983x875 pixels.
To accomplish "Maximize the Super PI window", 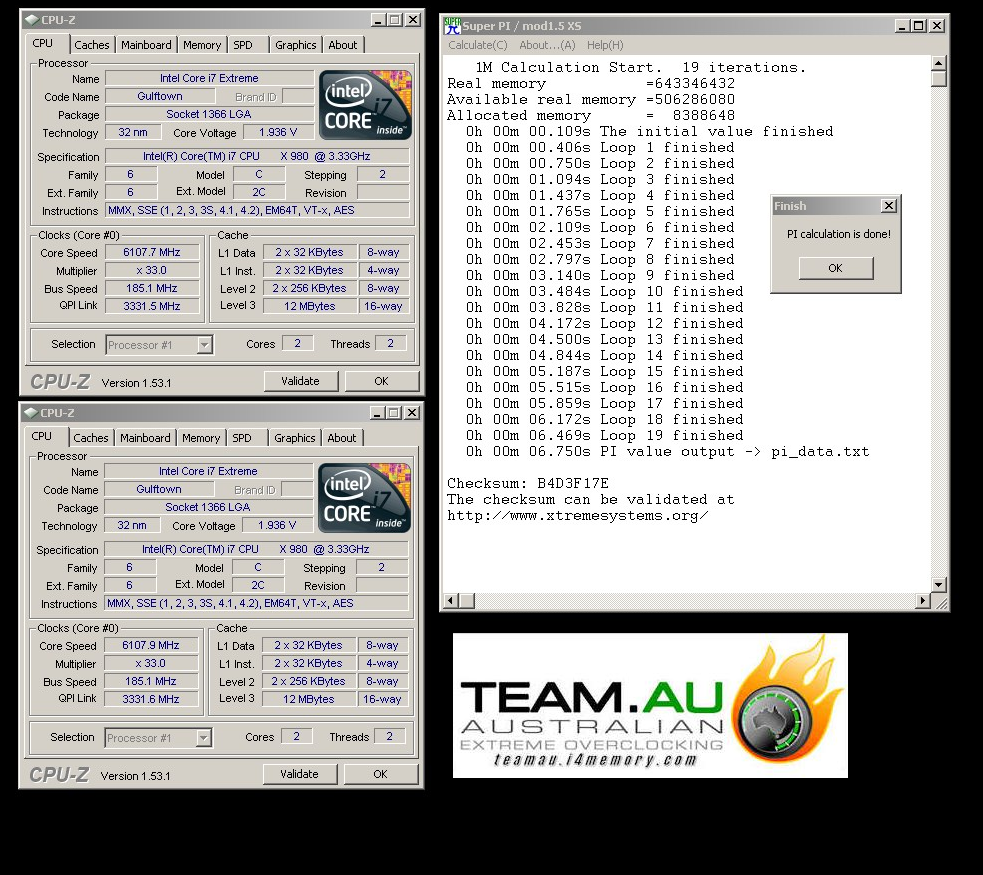I will pos(918,26).
